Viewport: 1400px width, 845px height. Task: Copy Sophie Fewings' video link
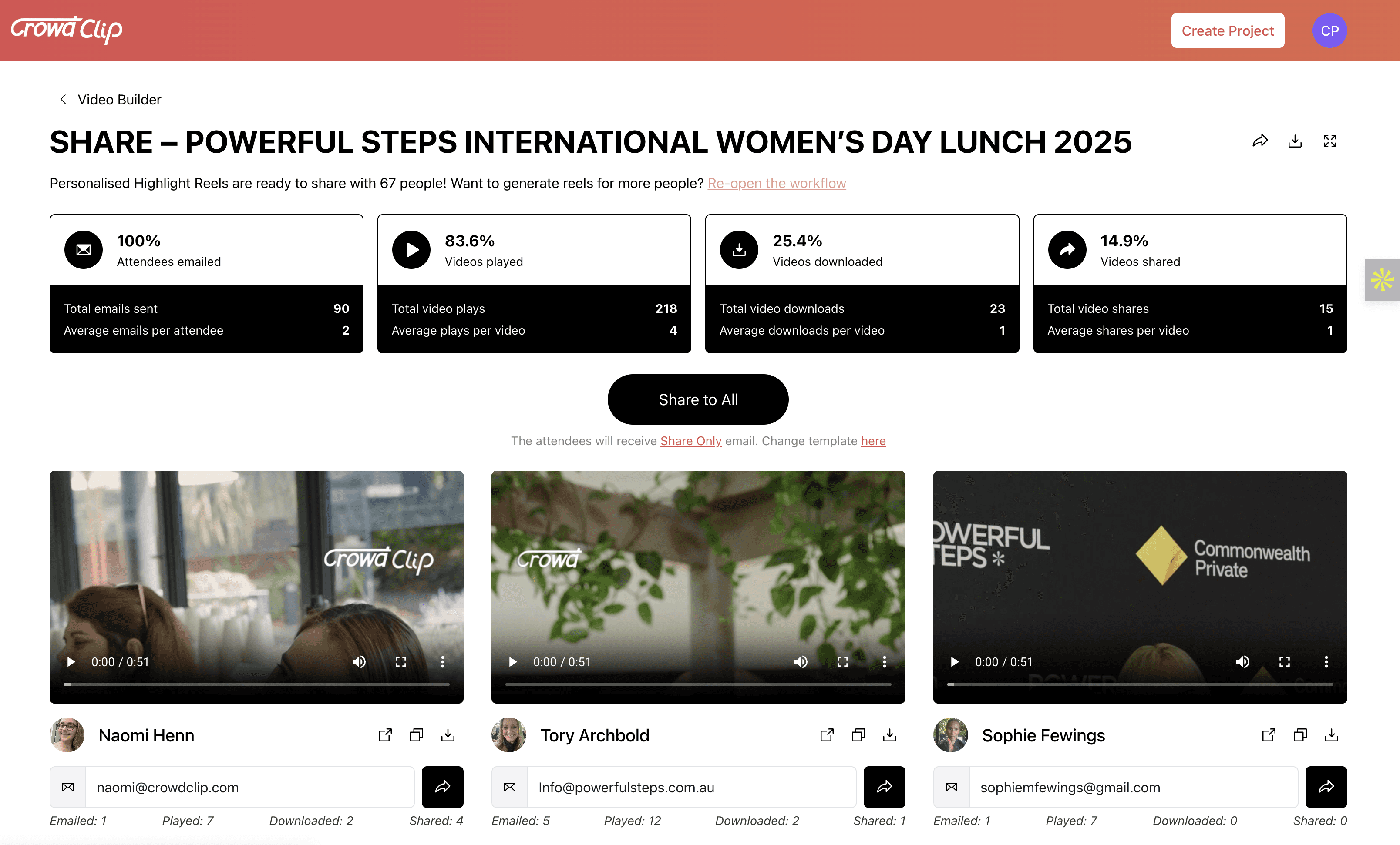pos(1300,735)
